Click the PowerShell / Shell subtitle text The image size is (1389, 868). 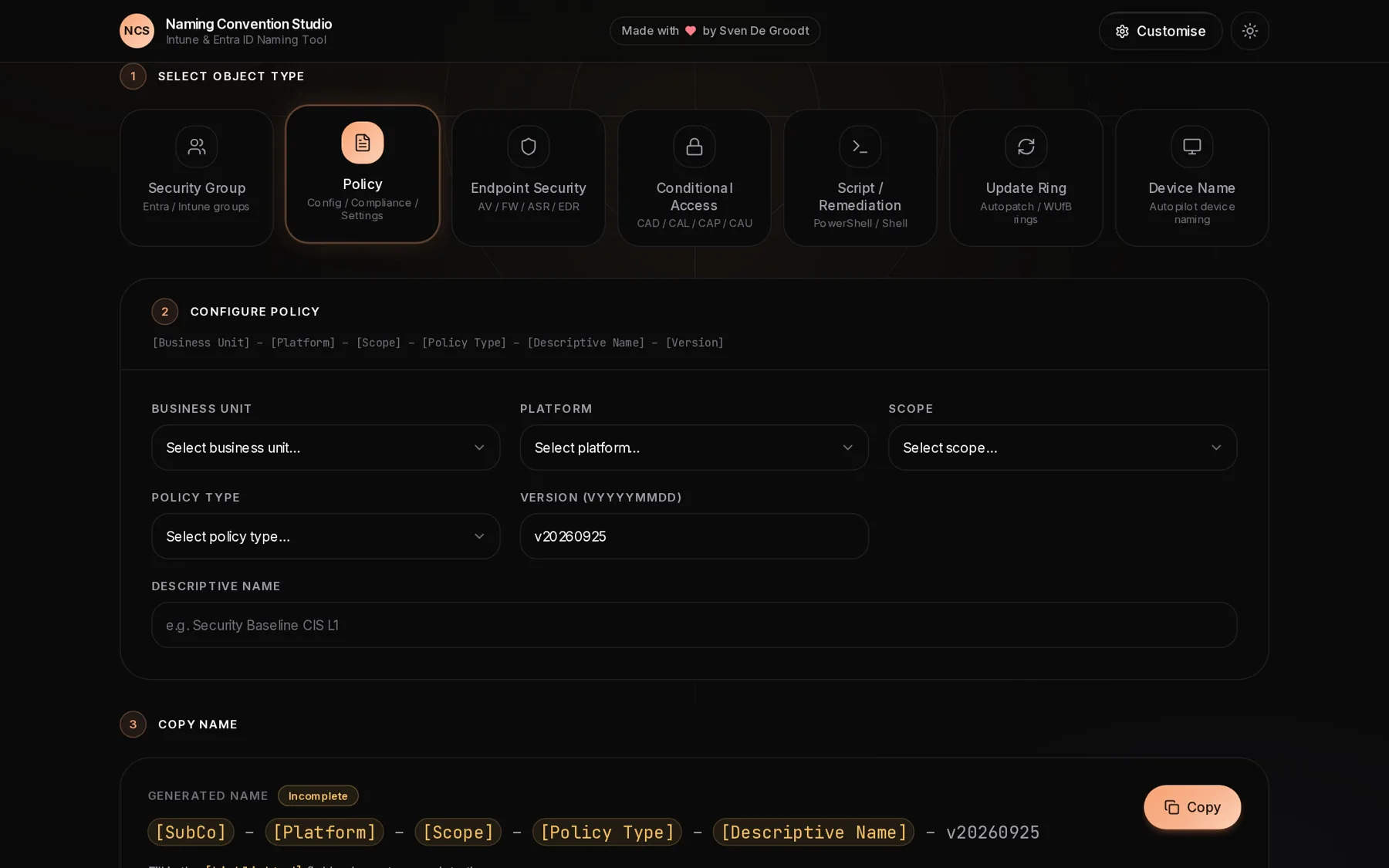860,223
